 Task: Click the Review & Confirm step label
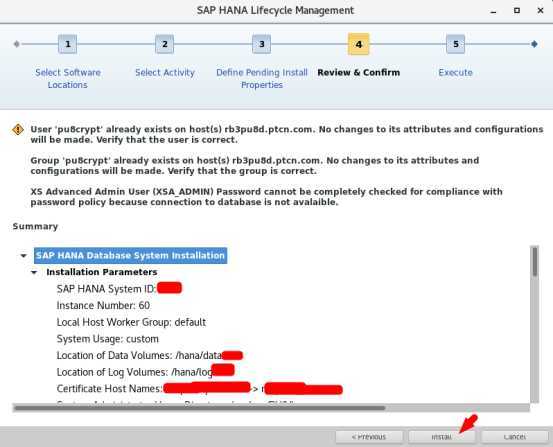[359, 72]
